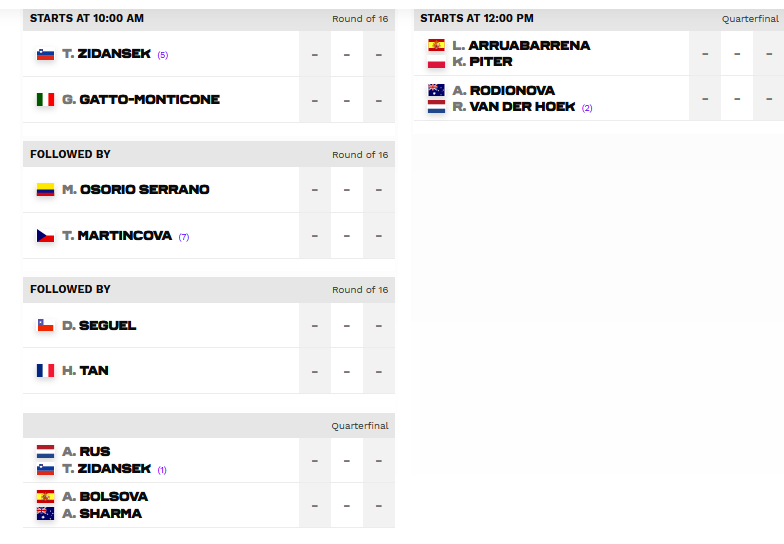Open player T. Zidansek seeded (5)
This screenshot has height=544, width=784.
pyautogui.click(x=106, y=54)
